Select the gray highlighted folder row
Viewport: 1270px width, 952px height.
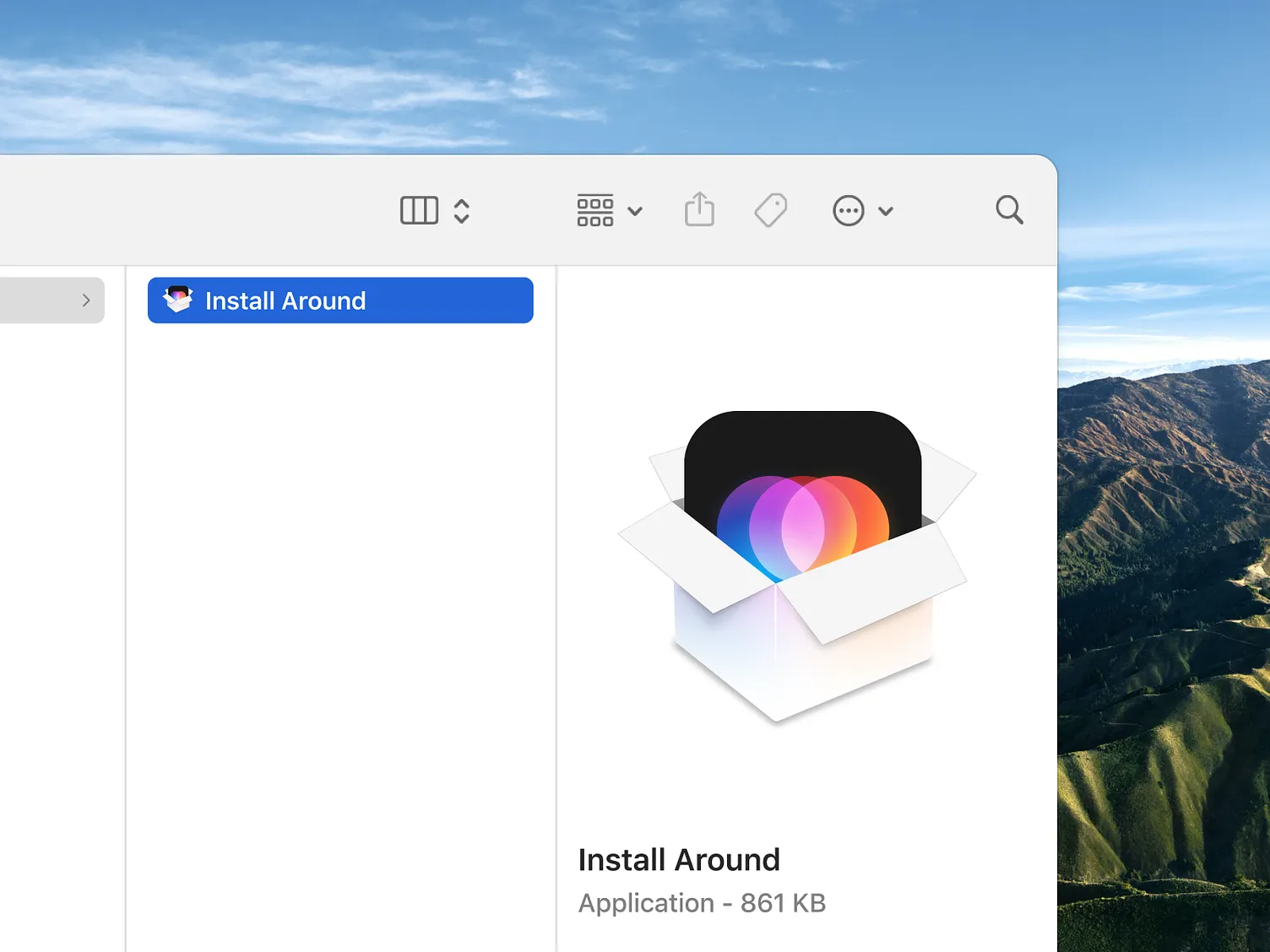point(42,300)
